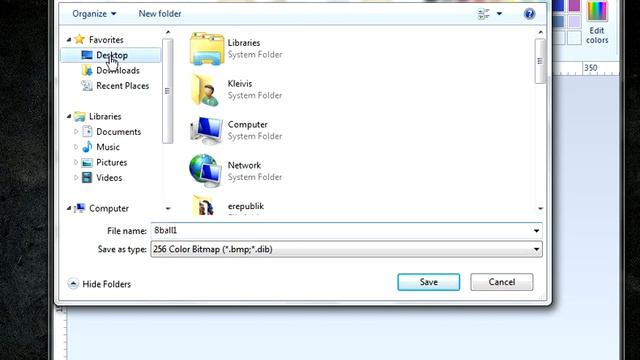
Task: Select the Computer System Folder icon
Action: click(207, 131)
